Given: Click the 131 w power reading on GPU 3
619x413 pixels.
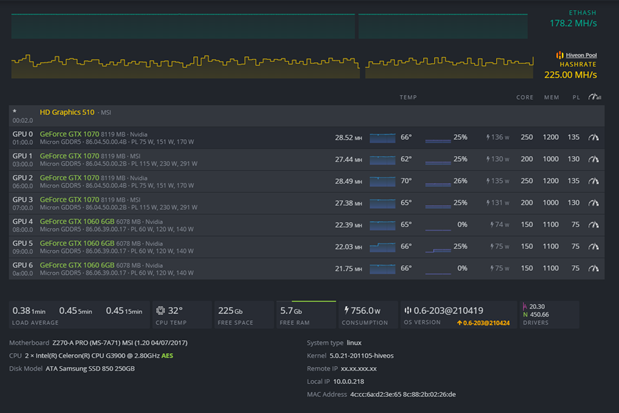Looking at the screenshot, I should (x=500, y=203).
